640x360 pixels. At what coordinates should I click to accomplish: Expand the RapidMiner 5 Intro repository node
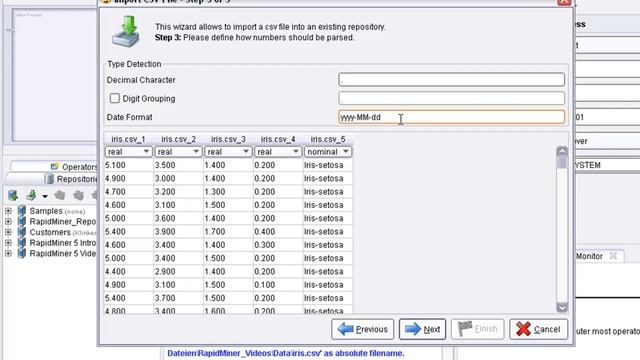(x=8, y=243)
